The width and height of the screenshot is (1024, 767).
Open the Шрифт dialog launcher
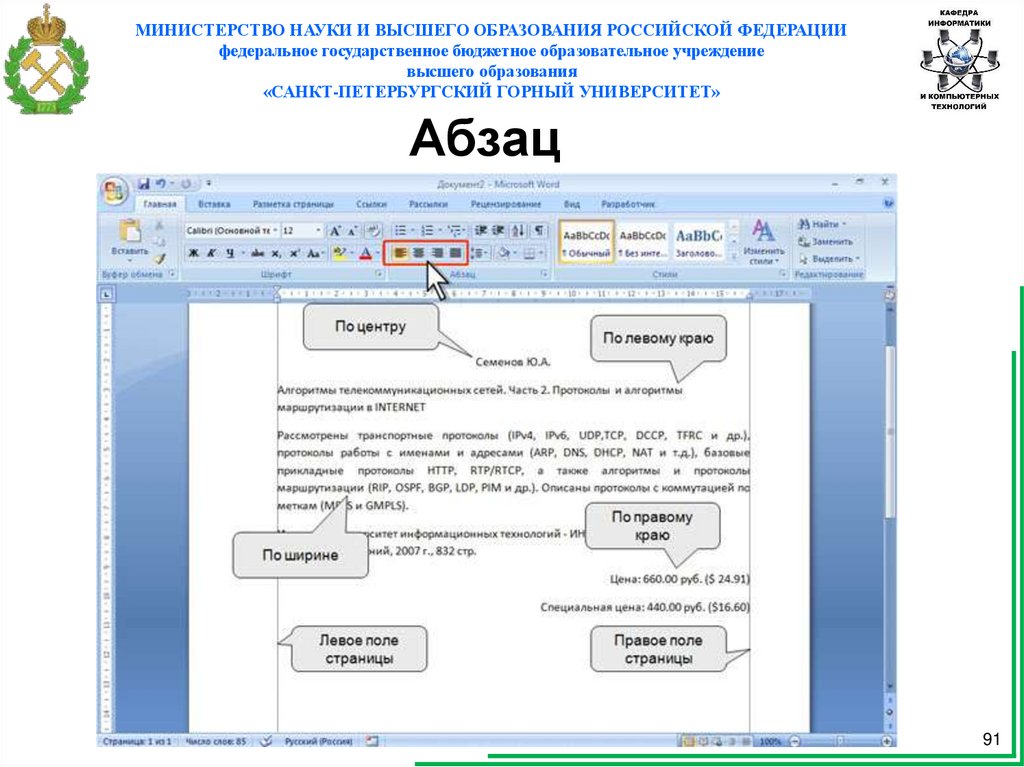click(379, 275)
